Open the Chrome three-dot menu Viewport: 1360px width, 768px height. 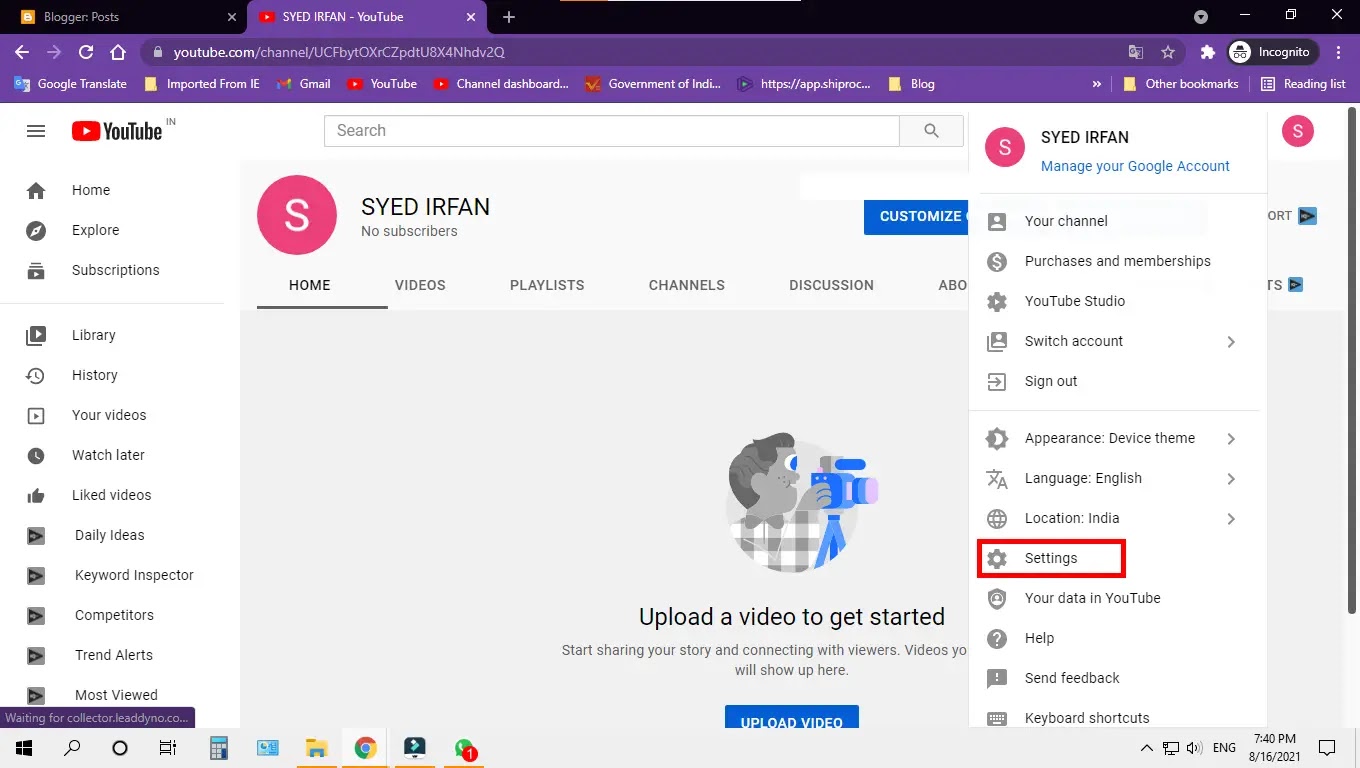click(x=1338, y=52)
